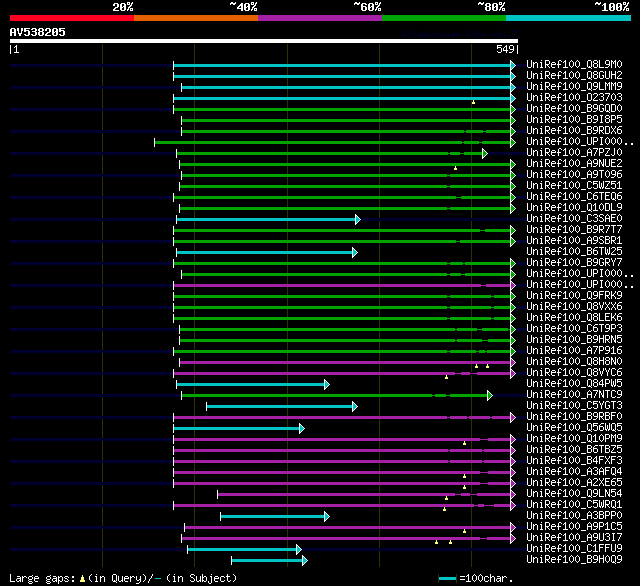
Task: Click the Large gaps legend text
Action: click(123, 578)
